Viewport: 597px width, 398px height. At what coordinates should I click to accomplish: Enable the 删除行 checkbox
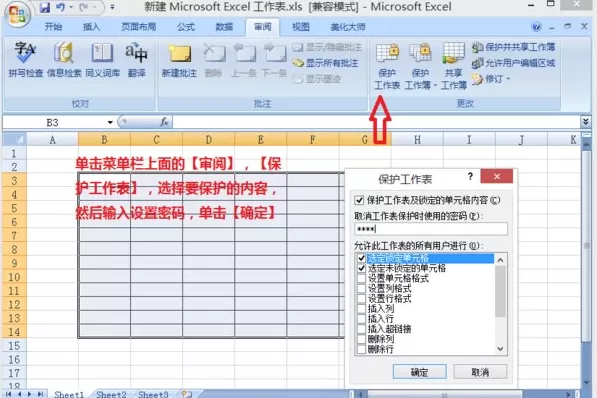[x=361, y=349]
